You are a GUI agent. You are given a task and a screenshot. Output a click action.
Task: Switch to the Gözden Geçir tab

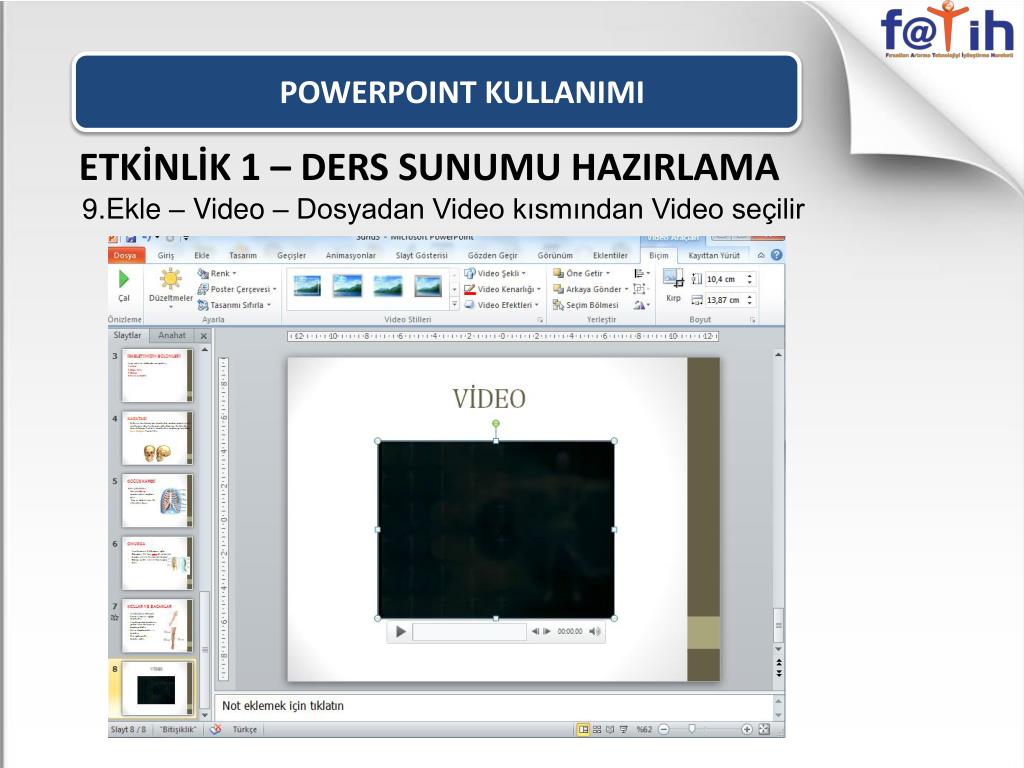(492, 255)
